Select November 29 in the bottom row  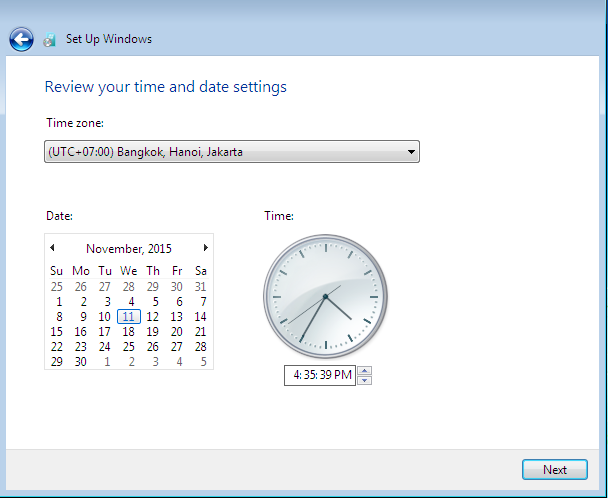point(57,362)
